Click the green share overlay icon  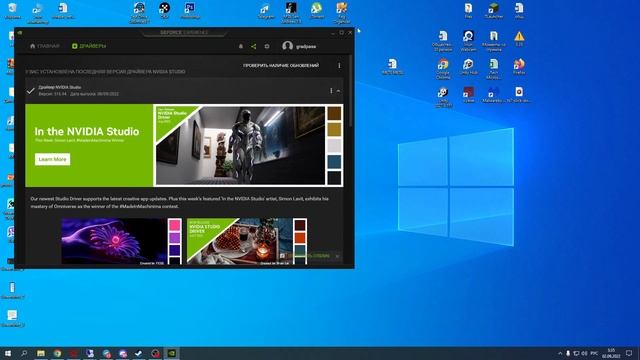point(253,47)
